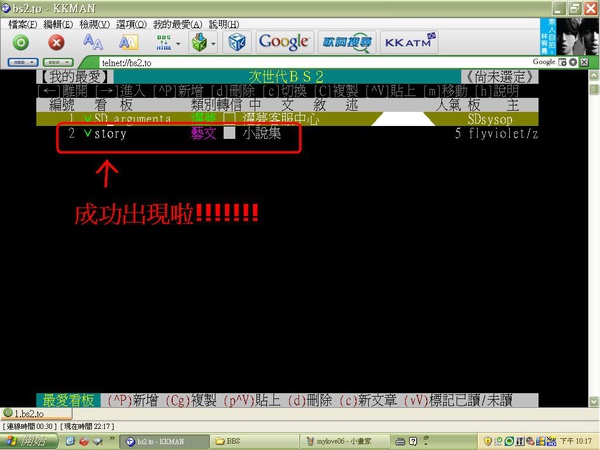Expand the quick launch chevron
Screen dimensions: 600x450
click(x=112, y=439)
